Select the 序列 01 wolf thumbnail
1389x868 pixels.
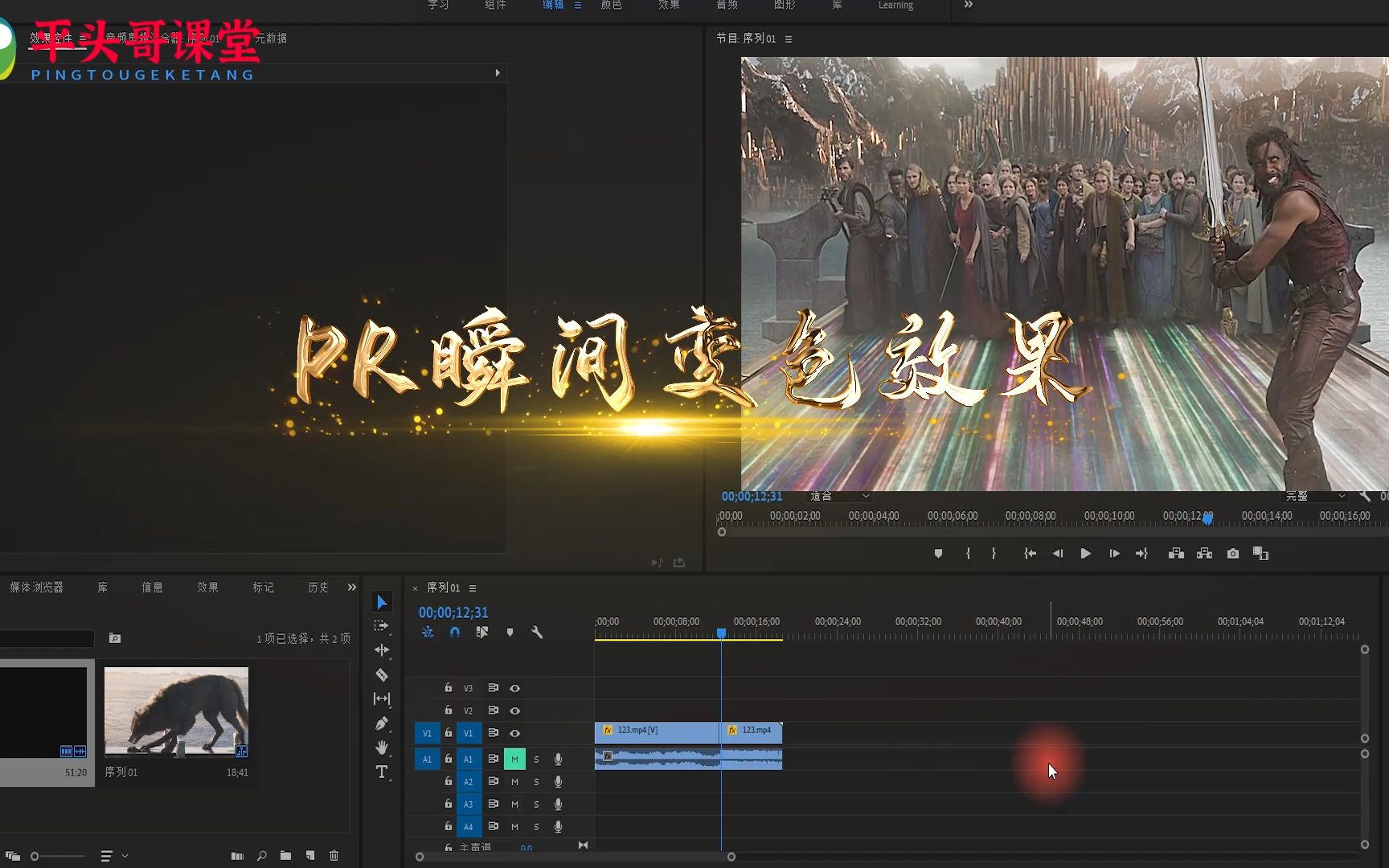(x=176, y=712)
